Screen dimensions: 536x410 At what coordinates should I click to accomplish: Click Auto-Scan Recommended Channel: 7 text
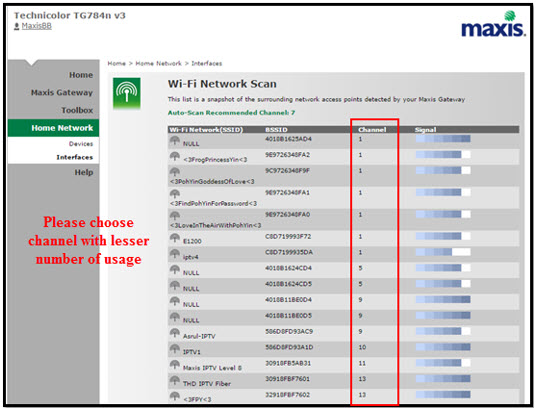(x=231, y=113)
